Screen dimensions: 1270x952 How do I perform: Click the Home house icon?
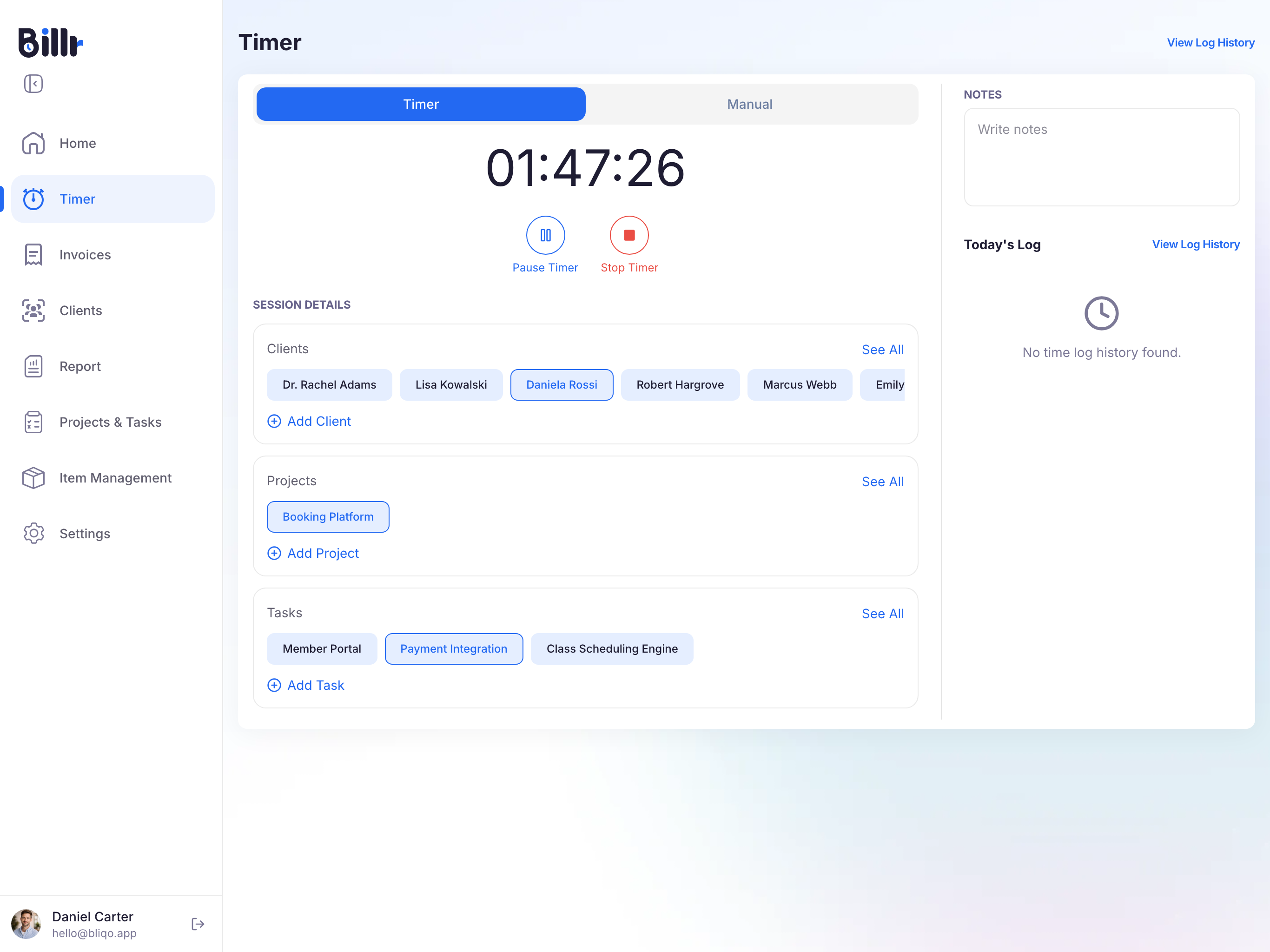coord(33,143)
